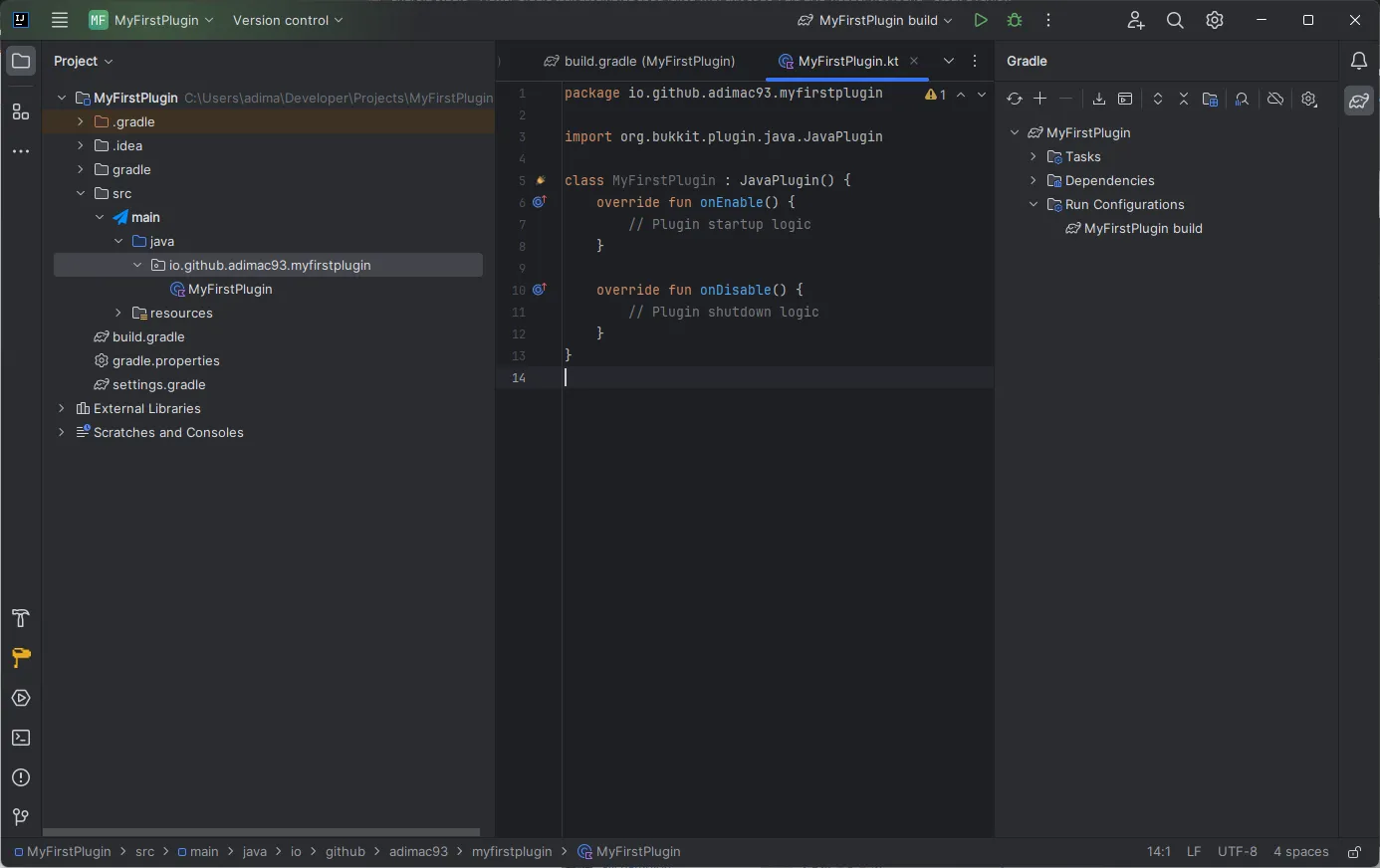1380x868 pixels.
Task: Open the Structure tool window
Action: [20, 111]
